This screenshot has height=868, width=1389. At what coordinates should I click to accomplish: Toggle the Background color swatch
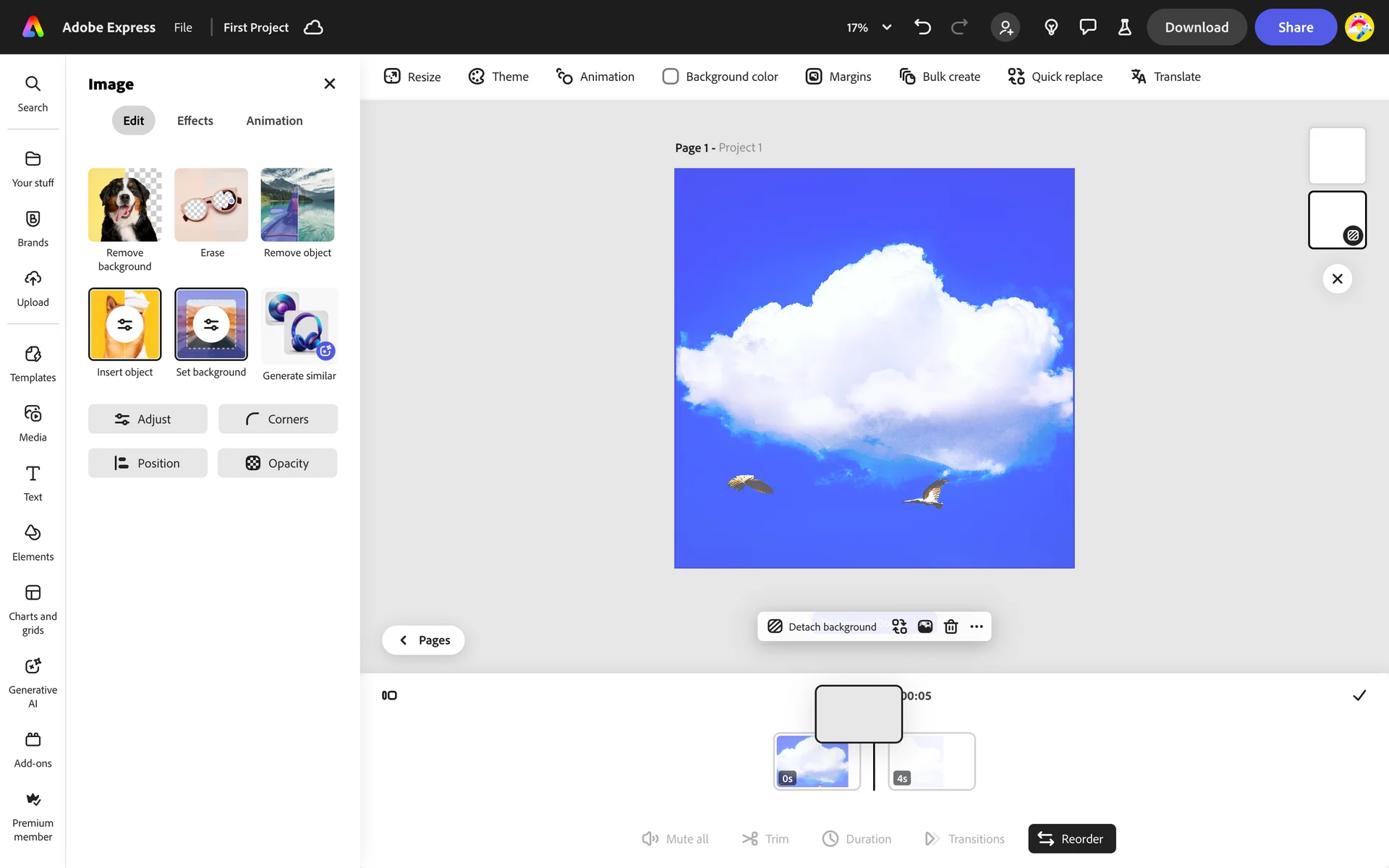coord(671,77)
